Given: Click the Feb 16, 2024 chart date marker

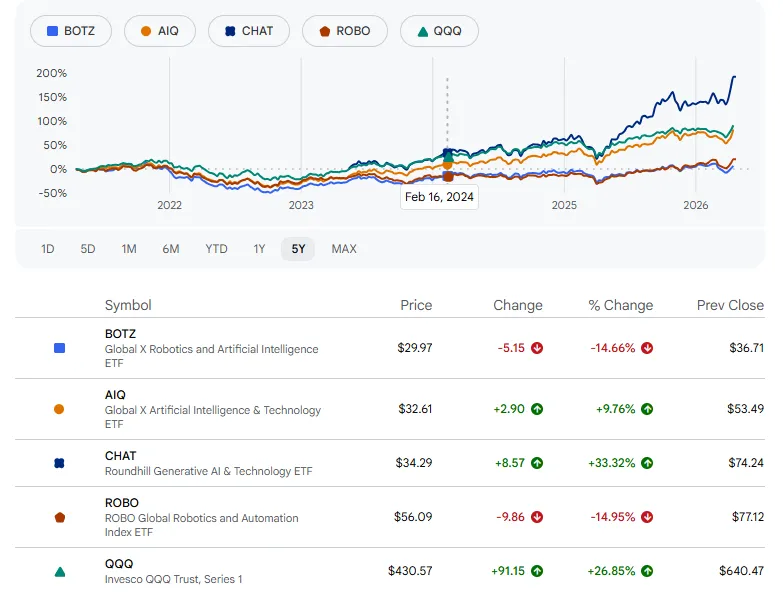Looking at the screenshot, I should (x=439, y=197).
